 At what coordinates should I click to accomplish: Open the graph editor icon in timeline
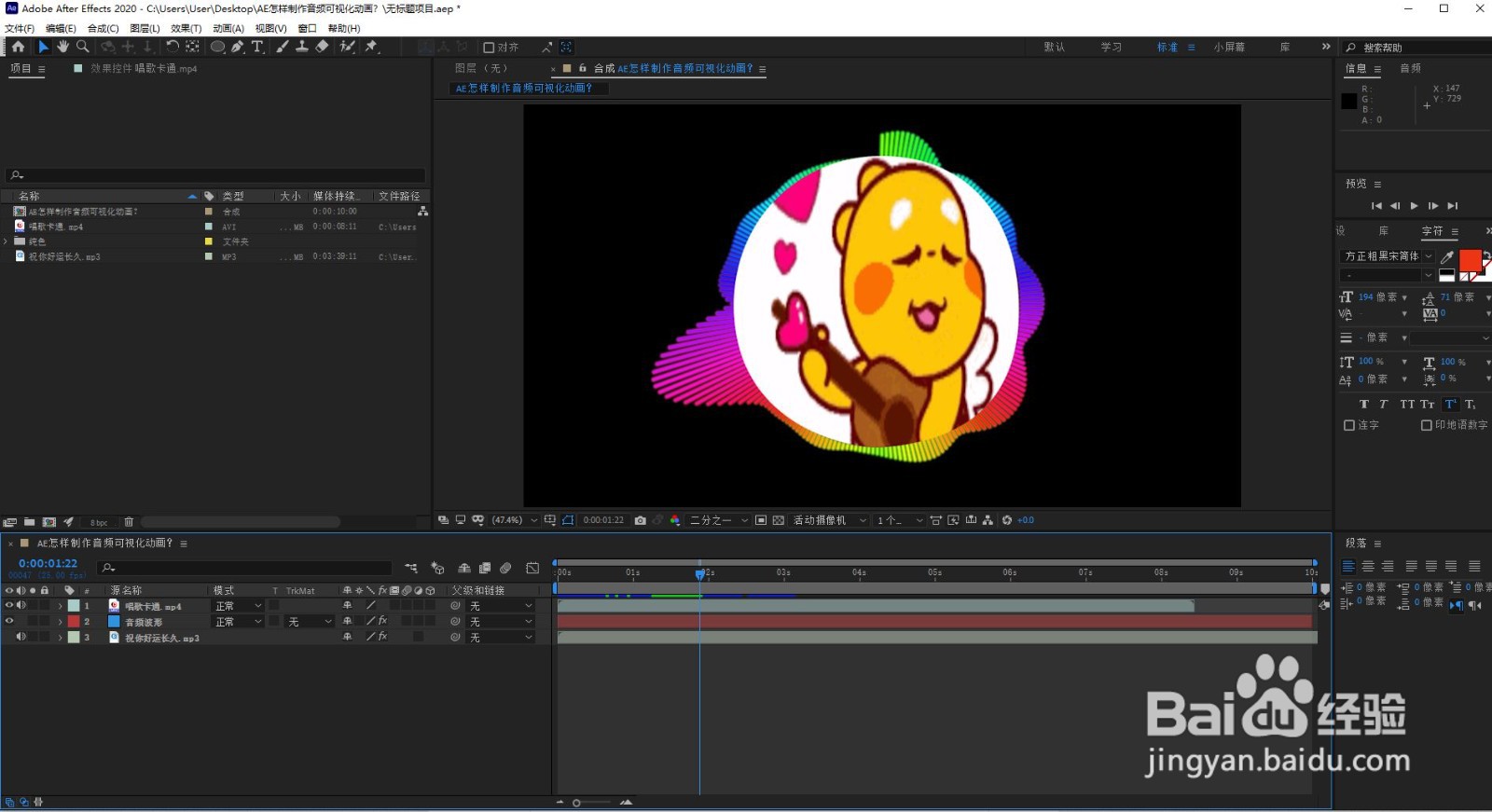coord(532,568)
